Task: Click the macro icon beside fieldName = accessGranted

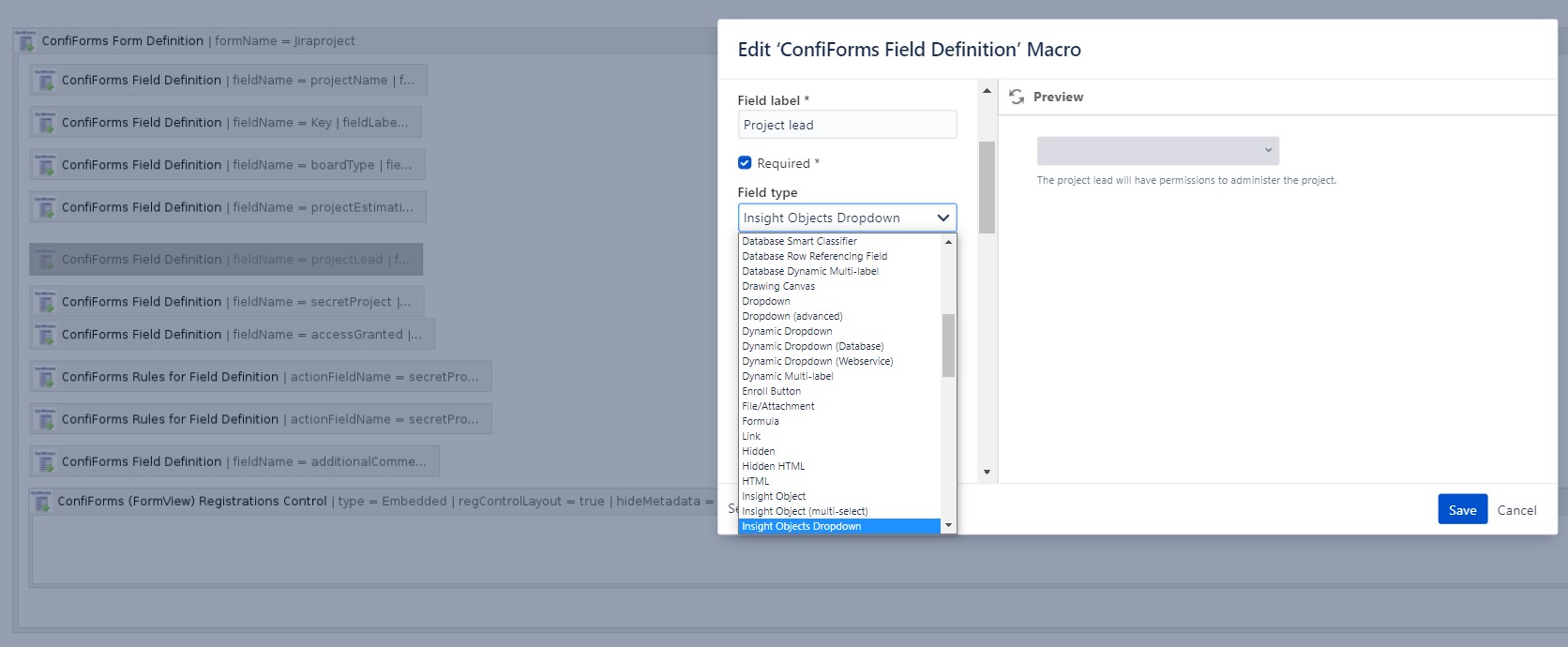Action: (44, 335)
